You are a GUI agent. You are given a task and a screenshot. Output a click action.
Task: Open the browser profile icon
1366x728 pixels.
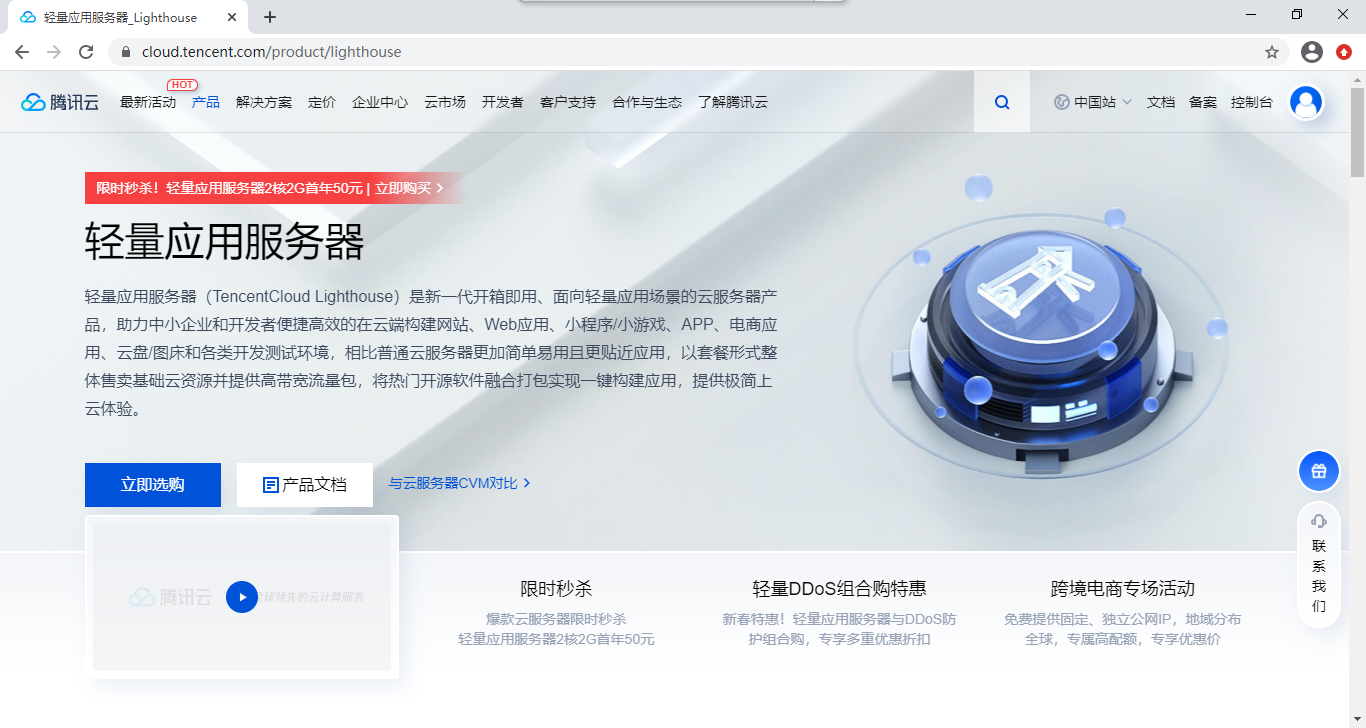point(1311,51)
